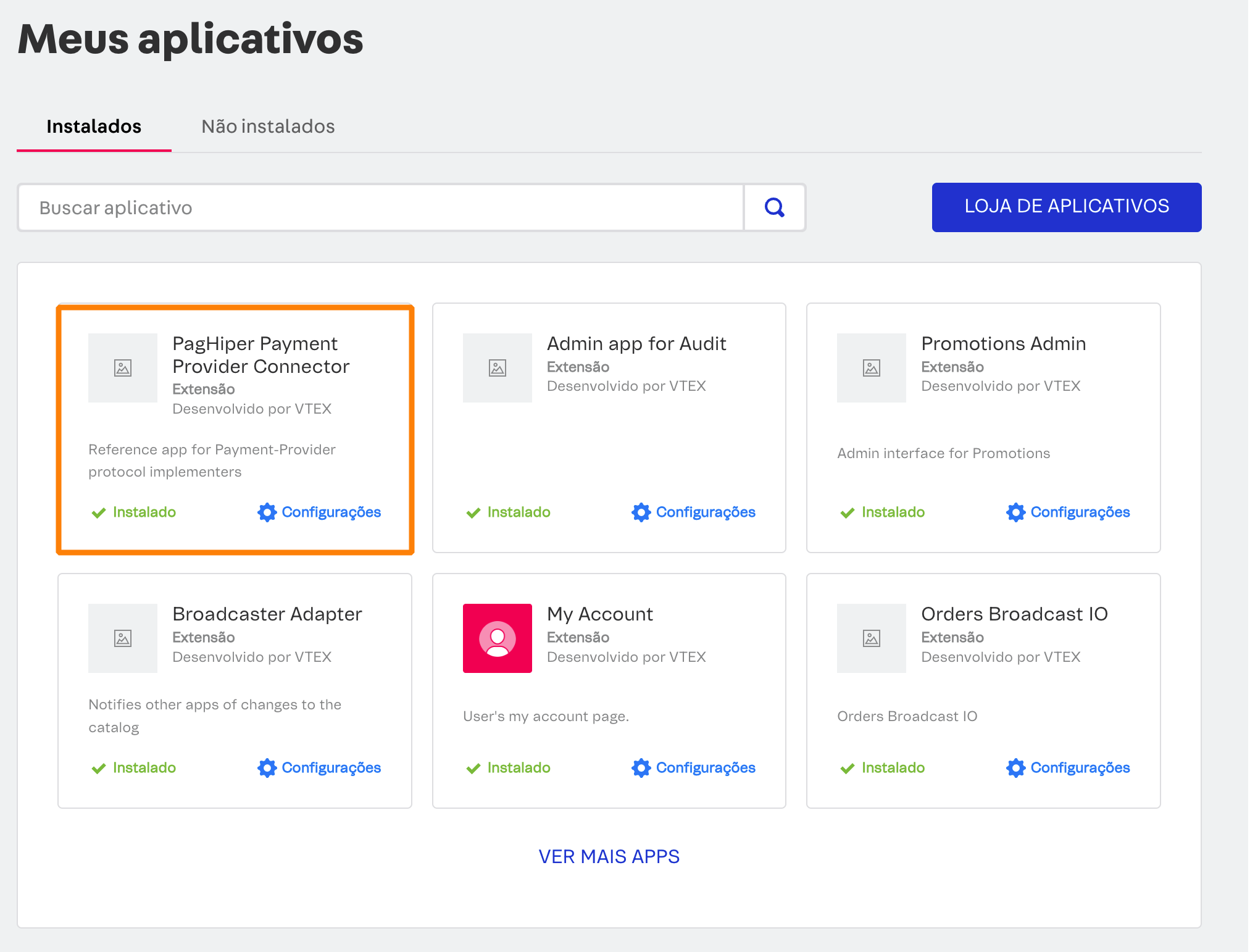Screen dimensions: 1250x952
Task: Click 'Orders Broadcast IO' description below the icon
Action: (907, 717)
